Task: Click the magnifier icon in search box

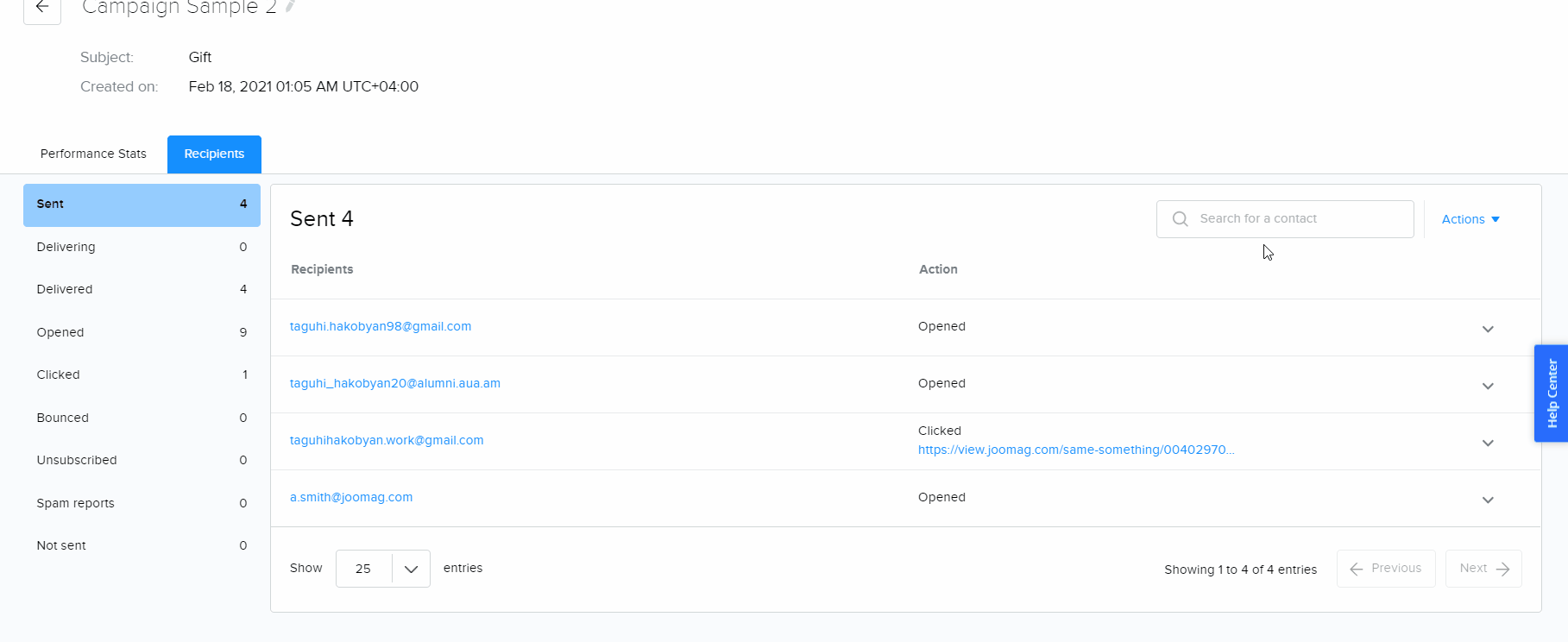Action: click(x=1180, y=219)
